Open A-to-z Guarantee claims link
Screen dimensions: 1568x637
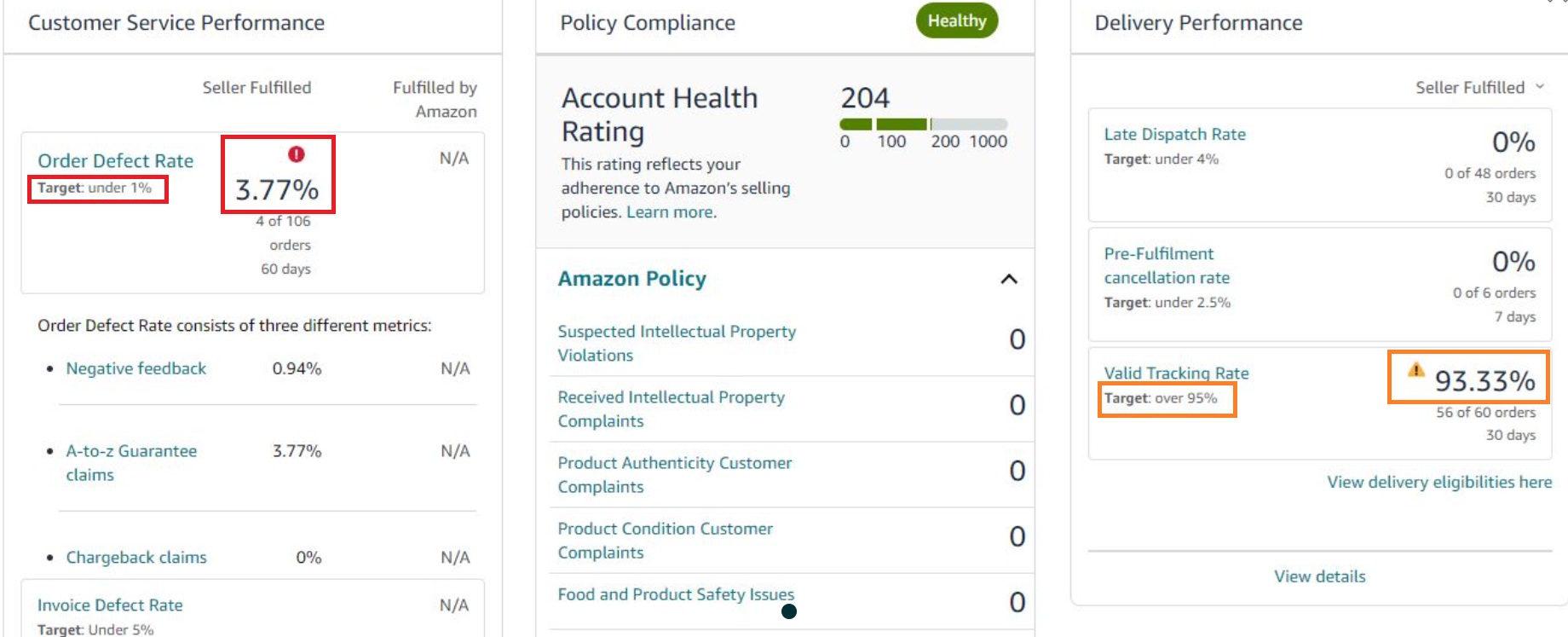point(131,462)
